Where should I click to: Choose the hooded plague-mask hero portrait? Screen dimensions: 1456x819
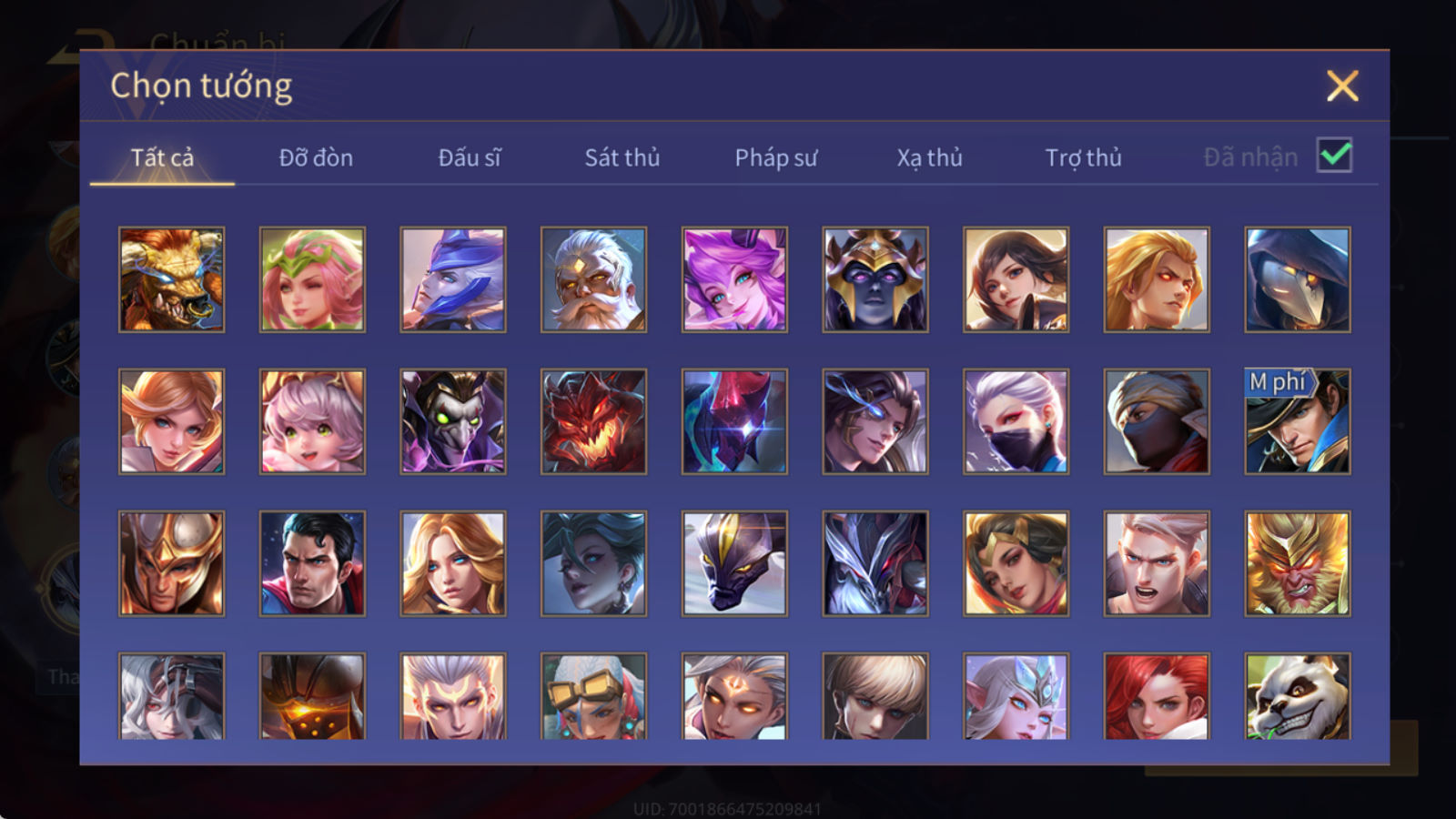pyautogui.click(x=1298, y=279)
